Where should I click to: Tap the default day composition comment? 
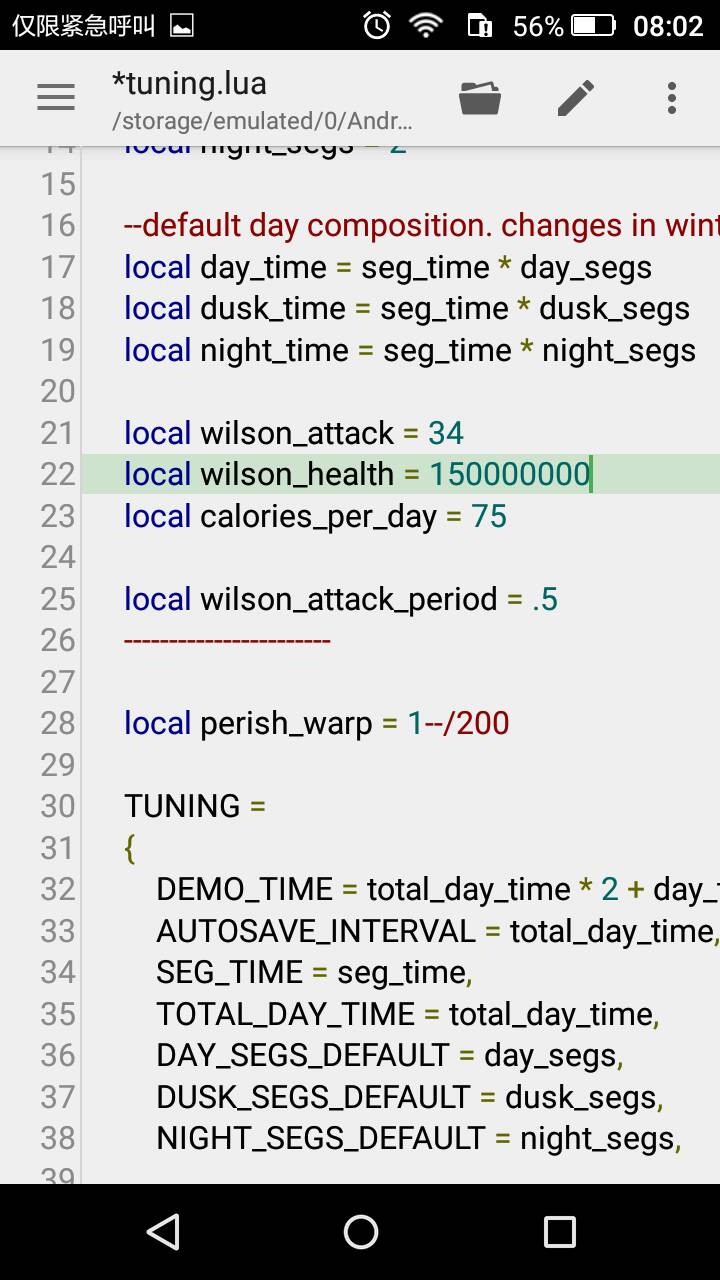[x=420, y=226]
